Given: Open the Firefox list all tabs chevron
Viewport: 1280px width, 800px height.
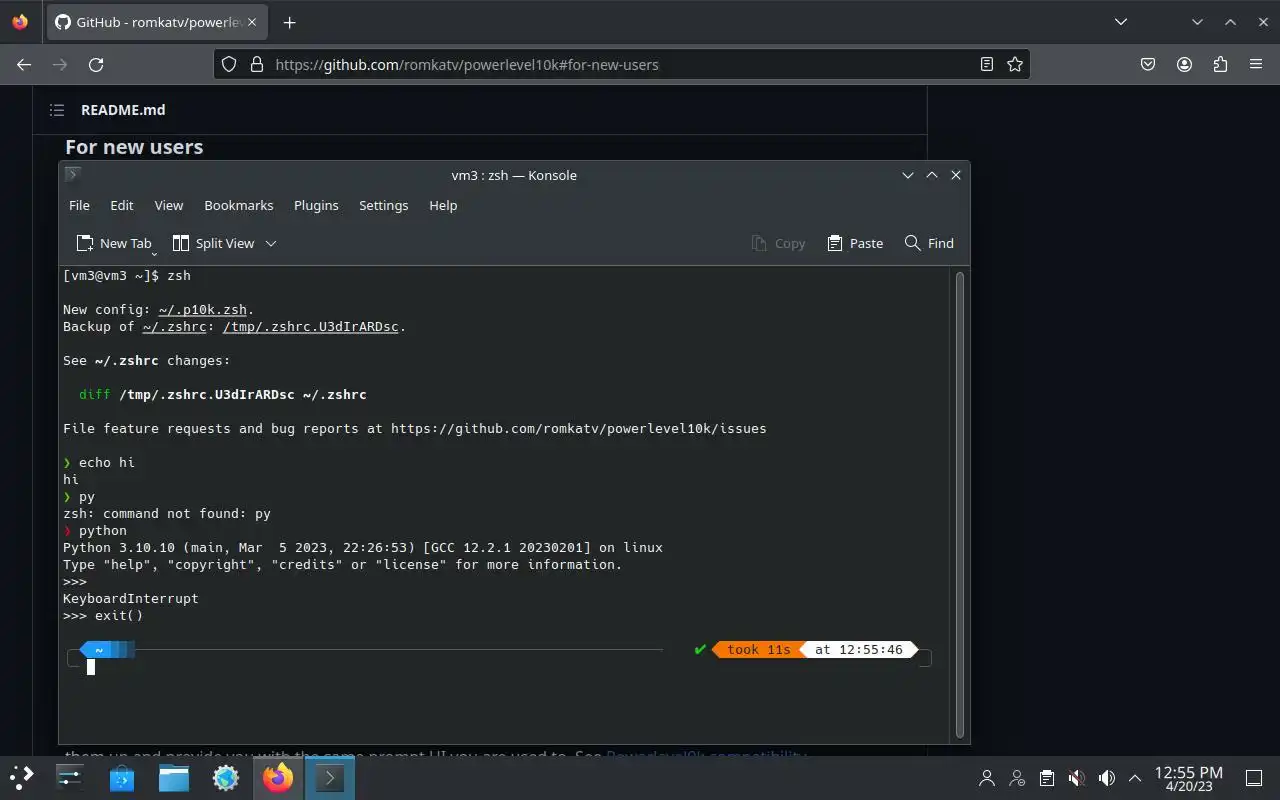Looking at the screenshot, I should (x=1121, y=22).
